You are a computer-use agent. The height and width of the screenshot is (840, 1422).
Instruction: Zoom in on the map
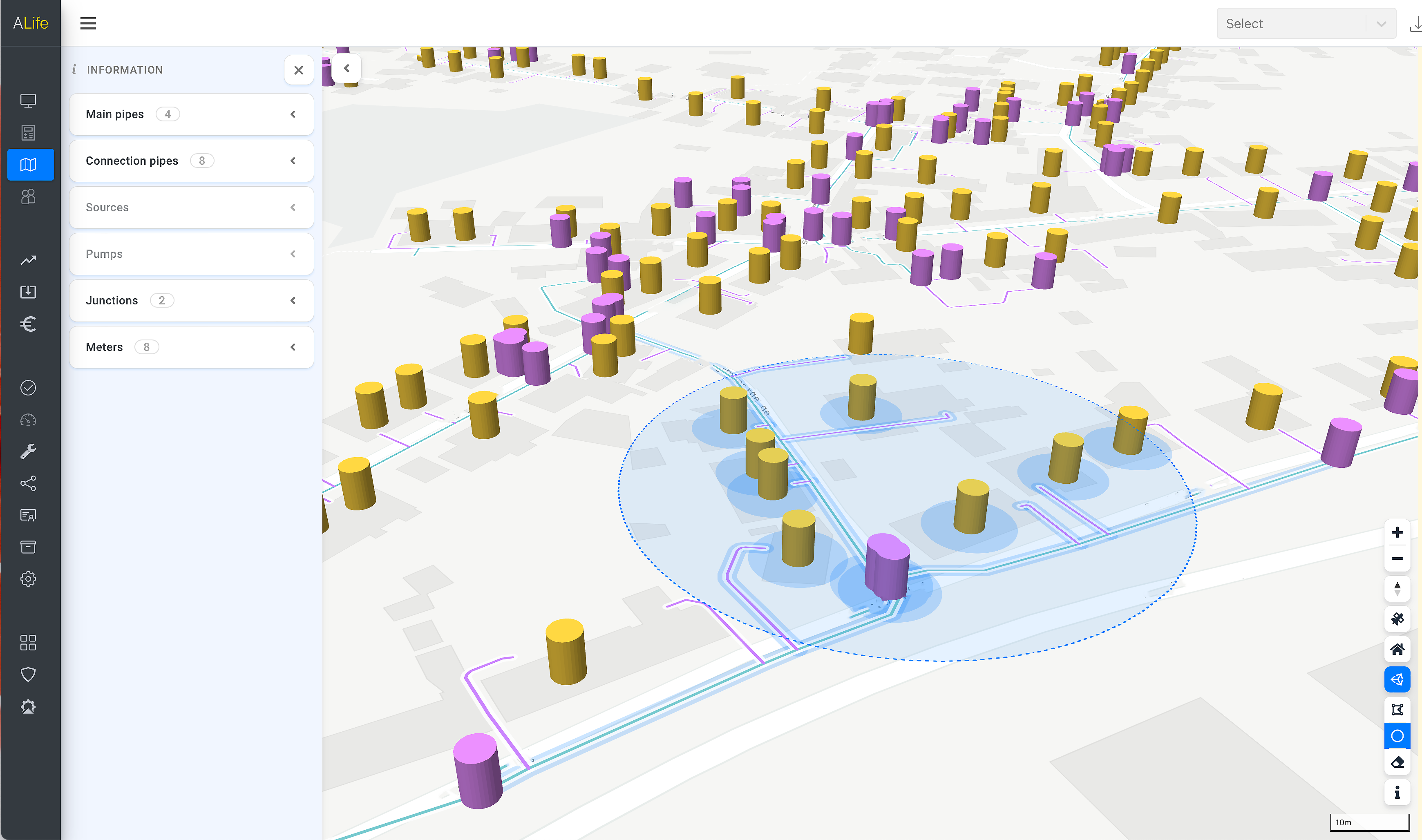[x=1397, y=532]
